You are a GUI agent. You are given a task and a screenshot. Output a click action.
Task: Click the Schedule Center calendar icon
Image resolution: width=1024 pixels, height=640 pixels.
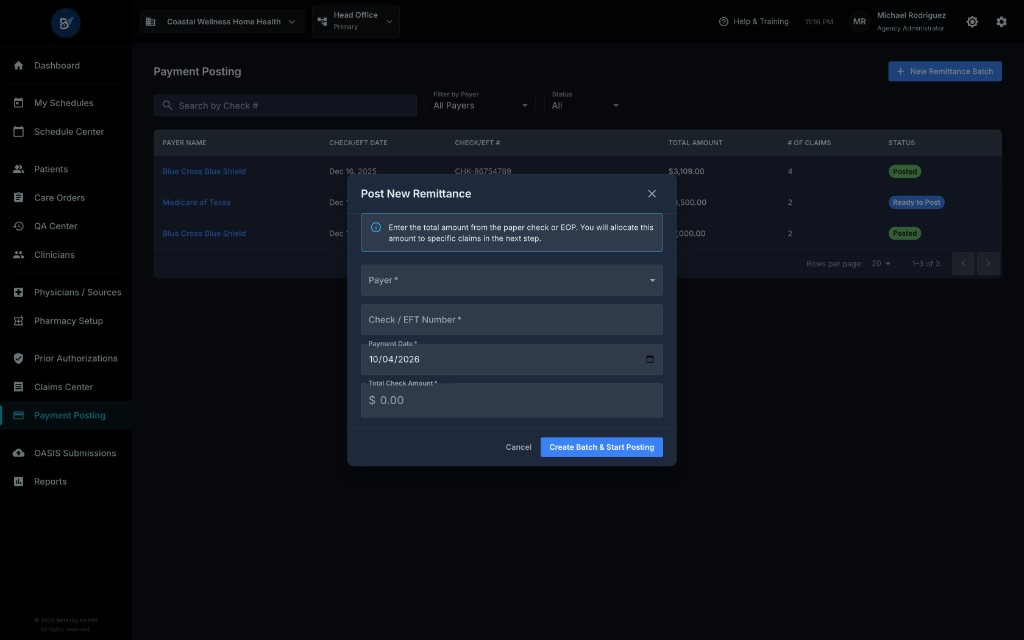tap(18, 131)
